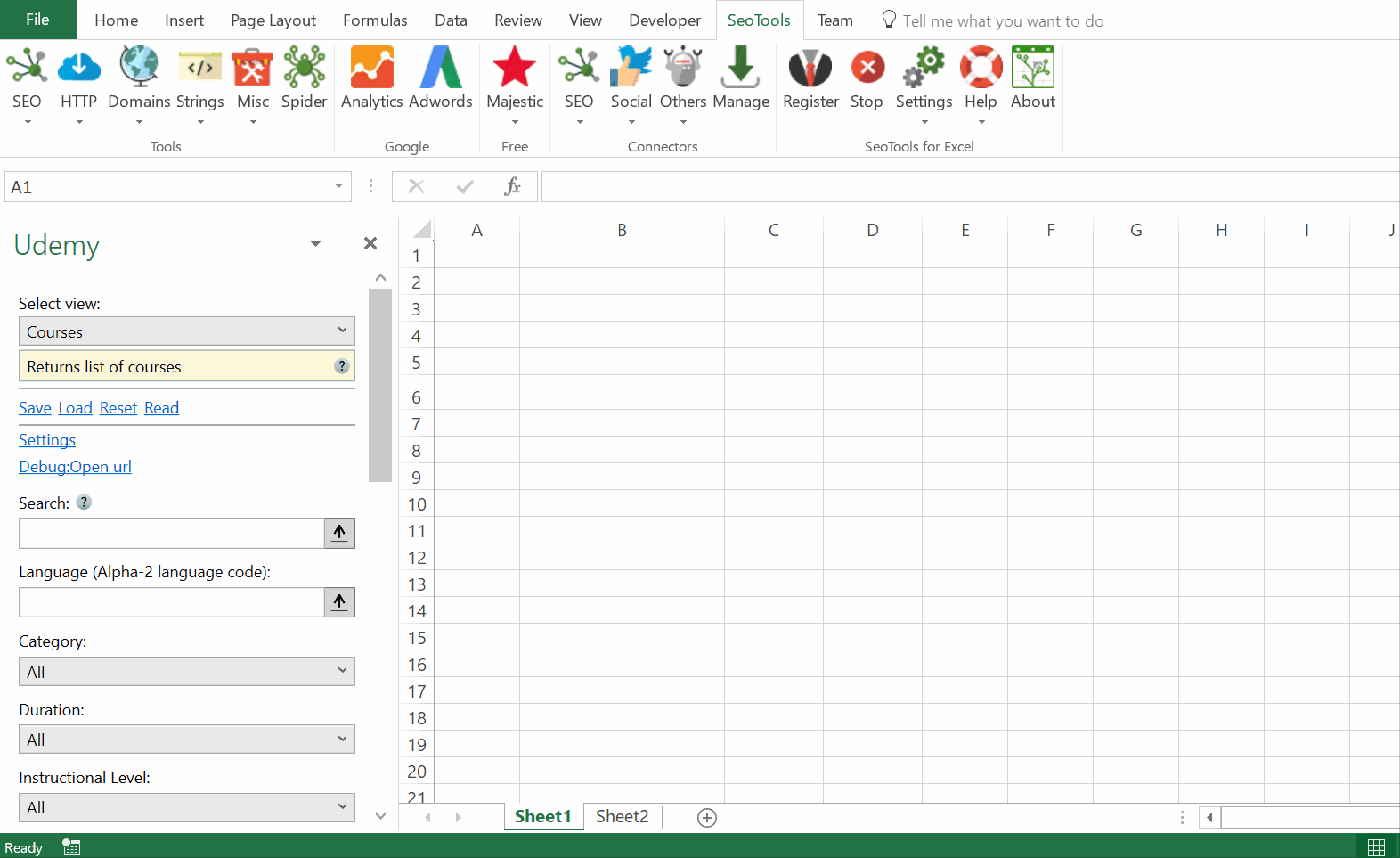Click the formula bar Enter checkmark icon
1400x858 pixels.
pyautogui.click(x=465, y=186)
